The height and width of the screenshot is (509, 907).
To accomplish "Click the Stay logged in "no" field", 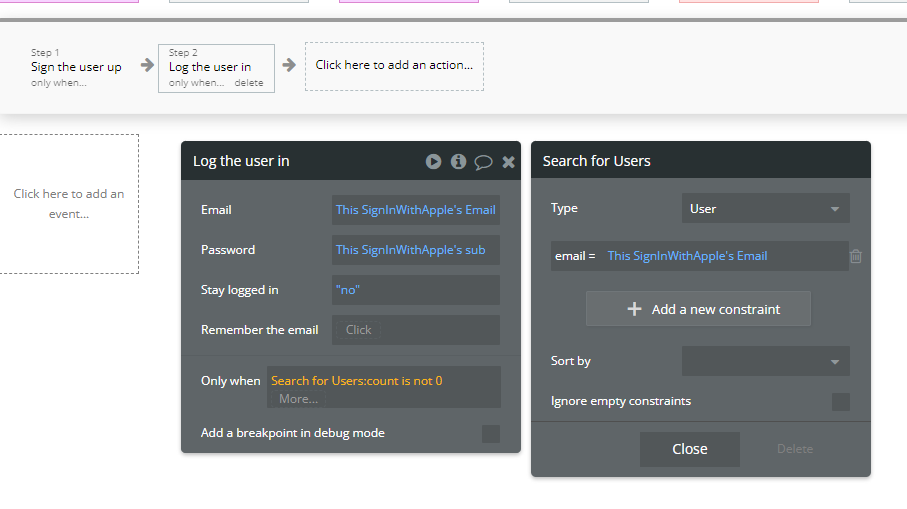I will [x=415, y=290].
